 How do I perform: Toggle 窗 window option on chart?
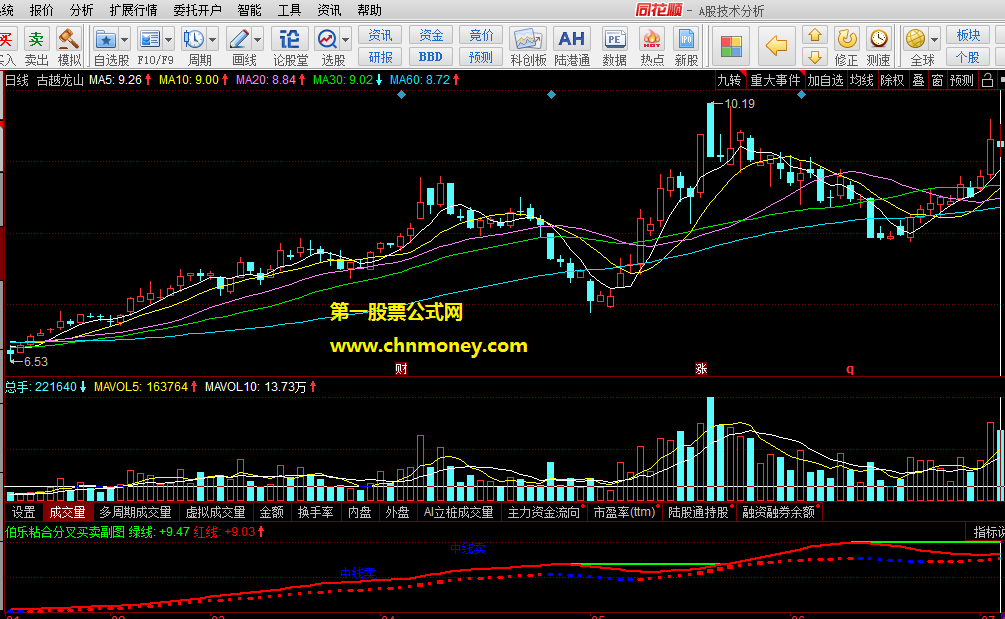[x=937, y=80]
